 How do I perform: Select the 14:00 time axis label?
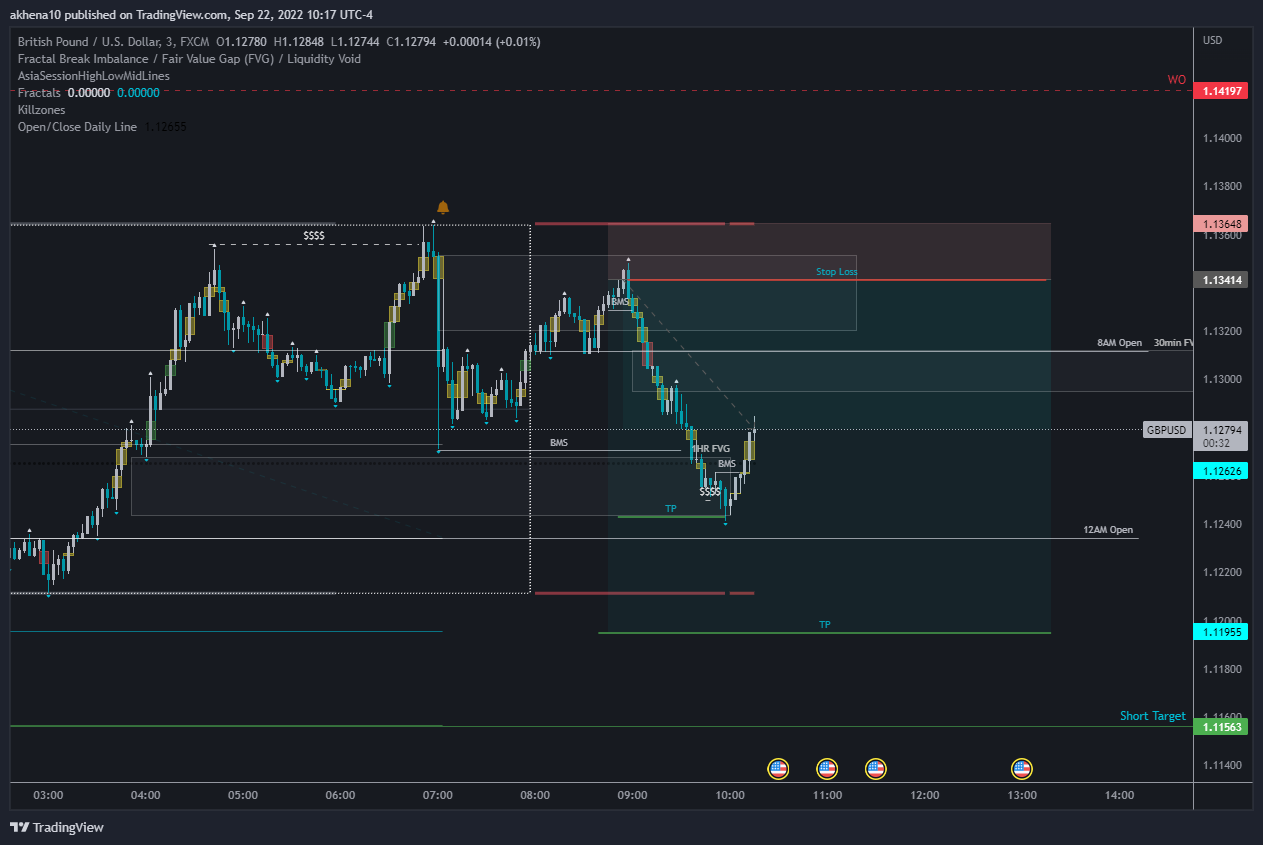(x=1120, y=795)
